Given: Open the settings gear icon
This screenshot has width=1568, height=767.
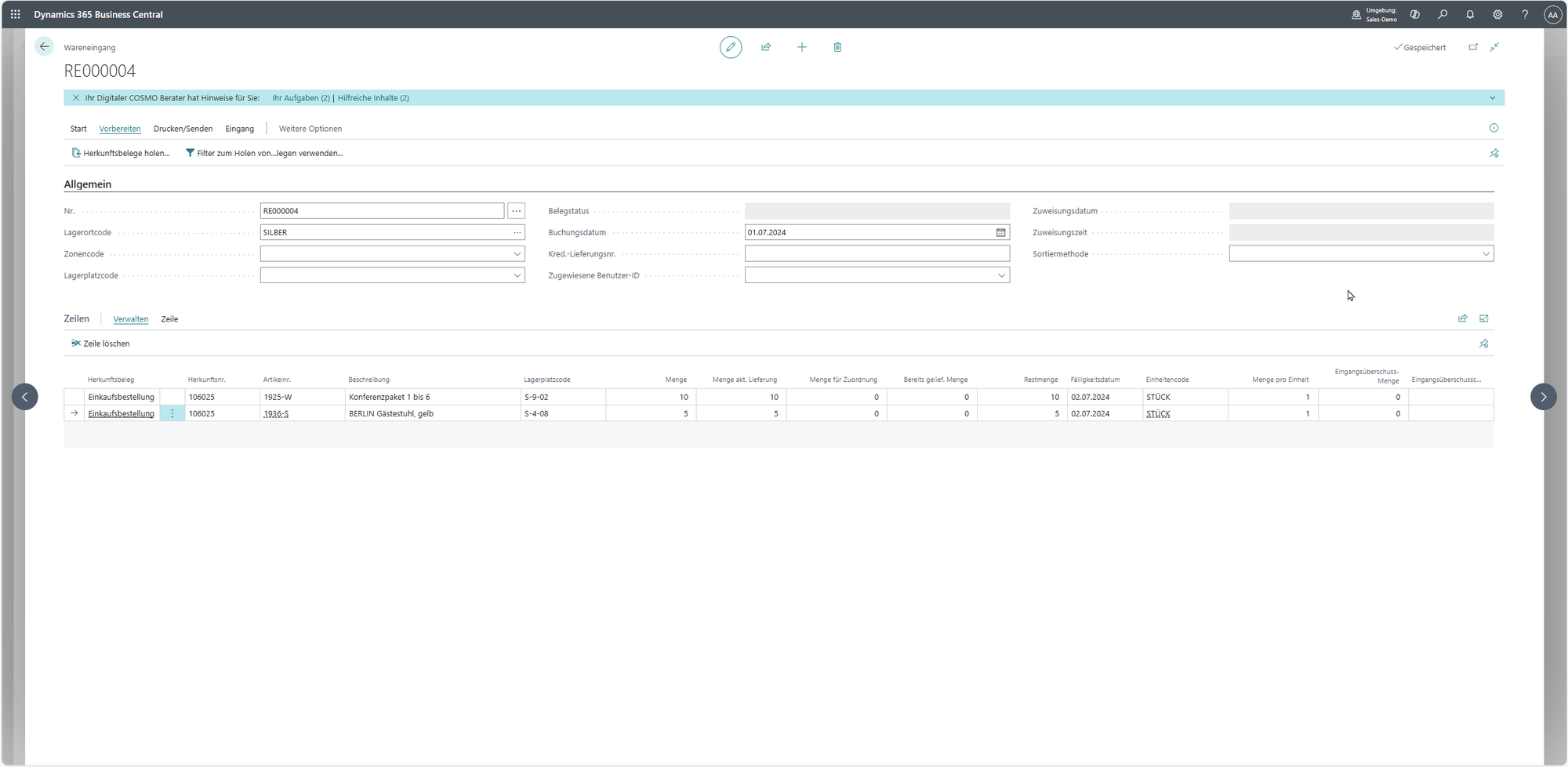Looking at the screenshot, I should (x=1497, y=14).
